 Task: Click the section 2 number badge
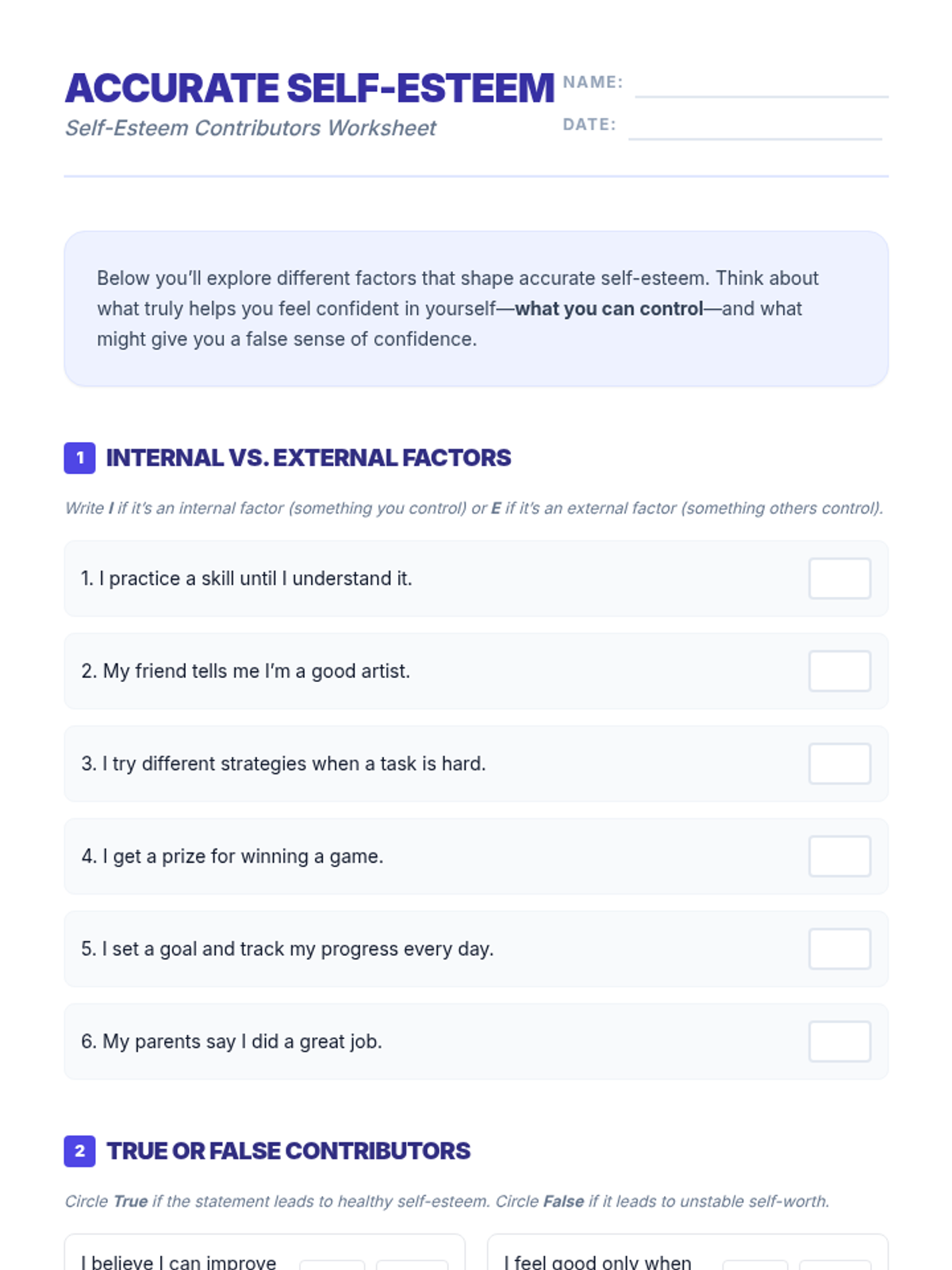79,1151
